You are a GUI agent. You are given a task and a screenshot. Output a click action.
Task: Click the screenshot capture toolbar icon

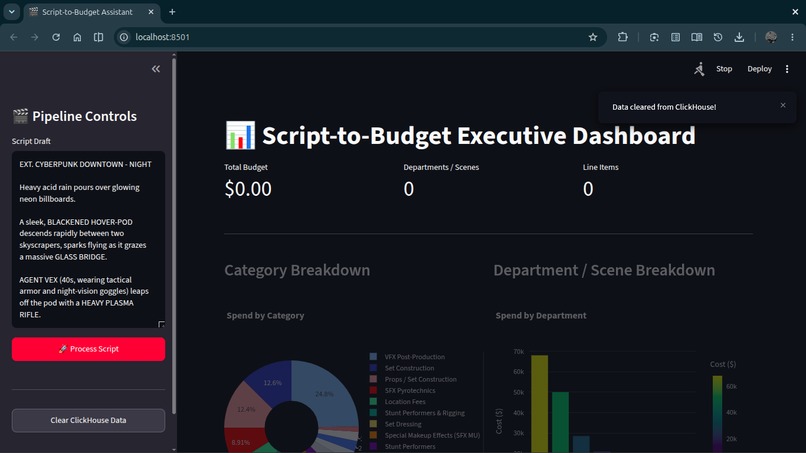tap(654, 37)
